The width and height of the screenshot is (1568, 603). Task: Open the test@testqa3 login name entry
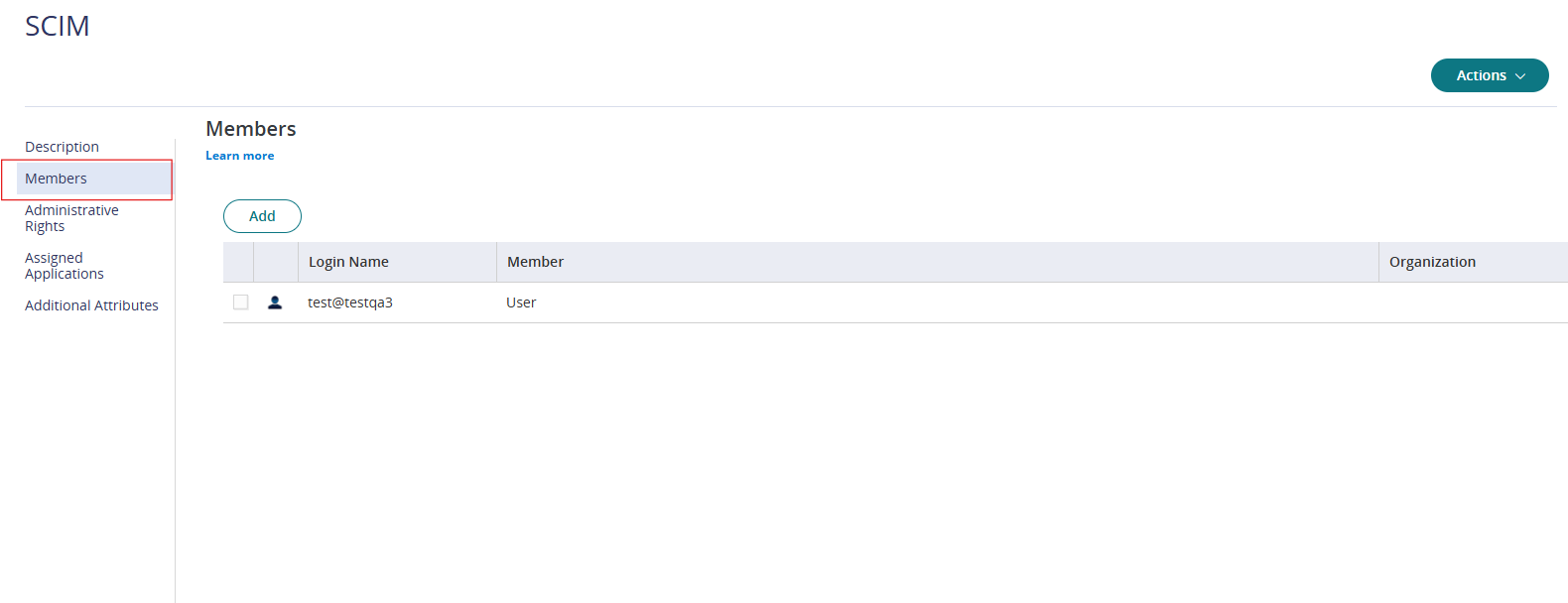pyautogui.click(x=350, y=302)
